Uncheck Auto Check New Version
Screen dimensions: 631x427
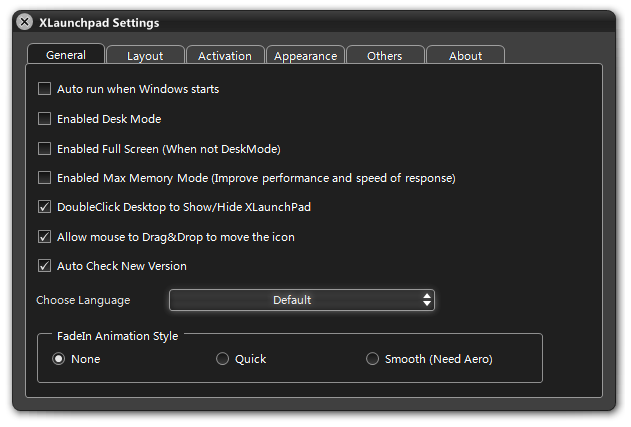[44, 266]
